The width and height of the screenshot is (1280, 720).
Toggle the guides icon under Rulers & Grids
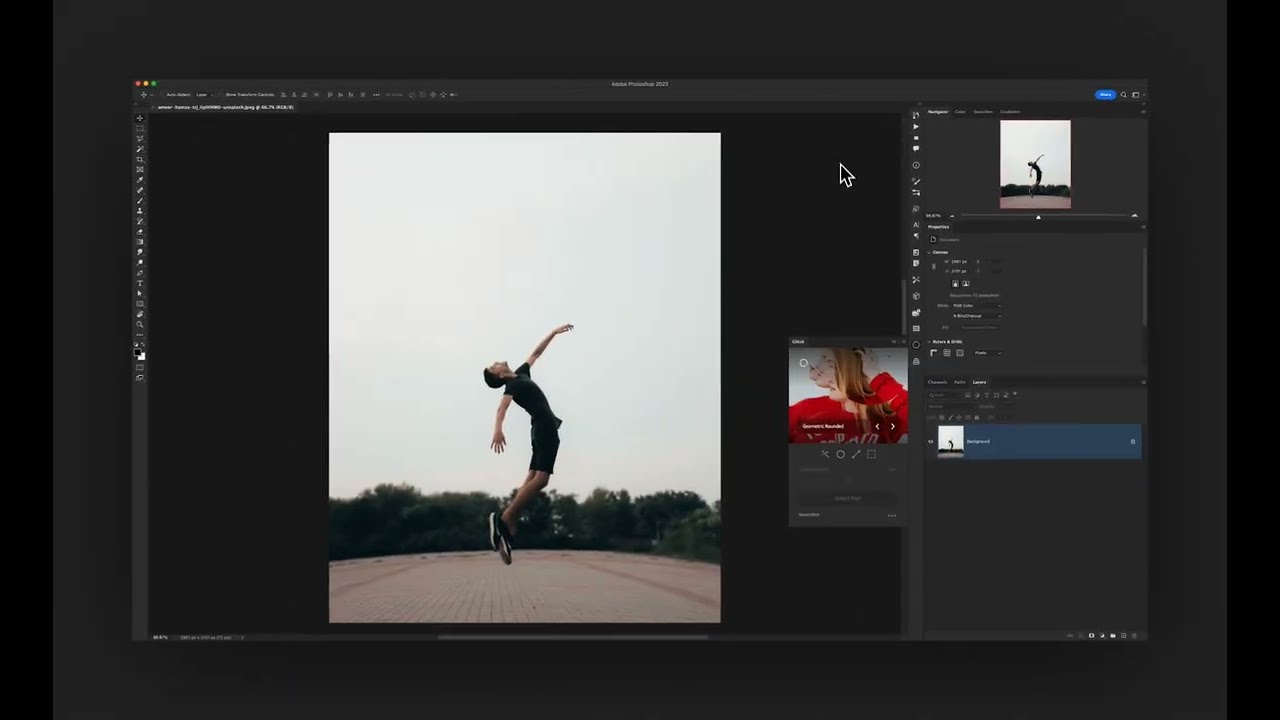coord(960,353)
